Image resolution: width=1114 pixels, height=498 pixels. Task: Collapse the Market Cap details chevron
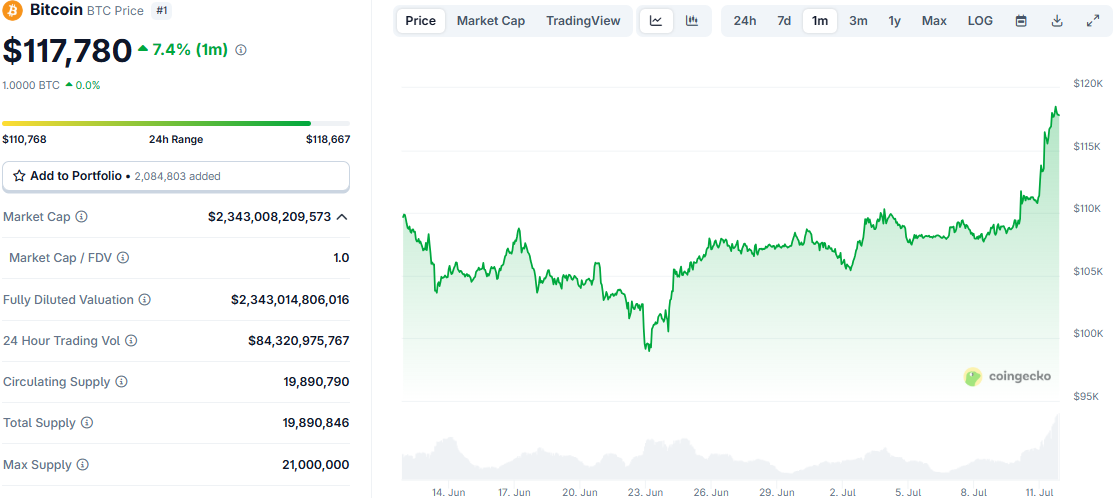point(342,217)
